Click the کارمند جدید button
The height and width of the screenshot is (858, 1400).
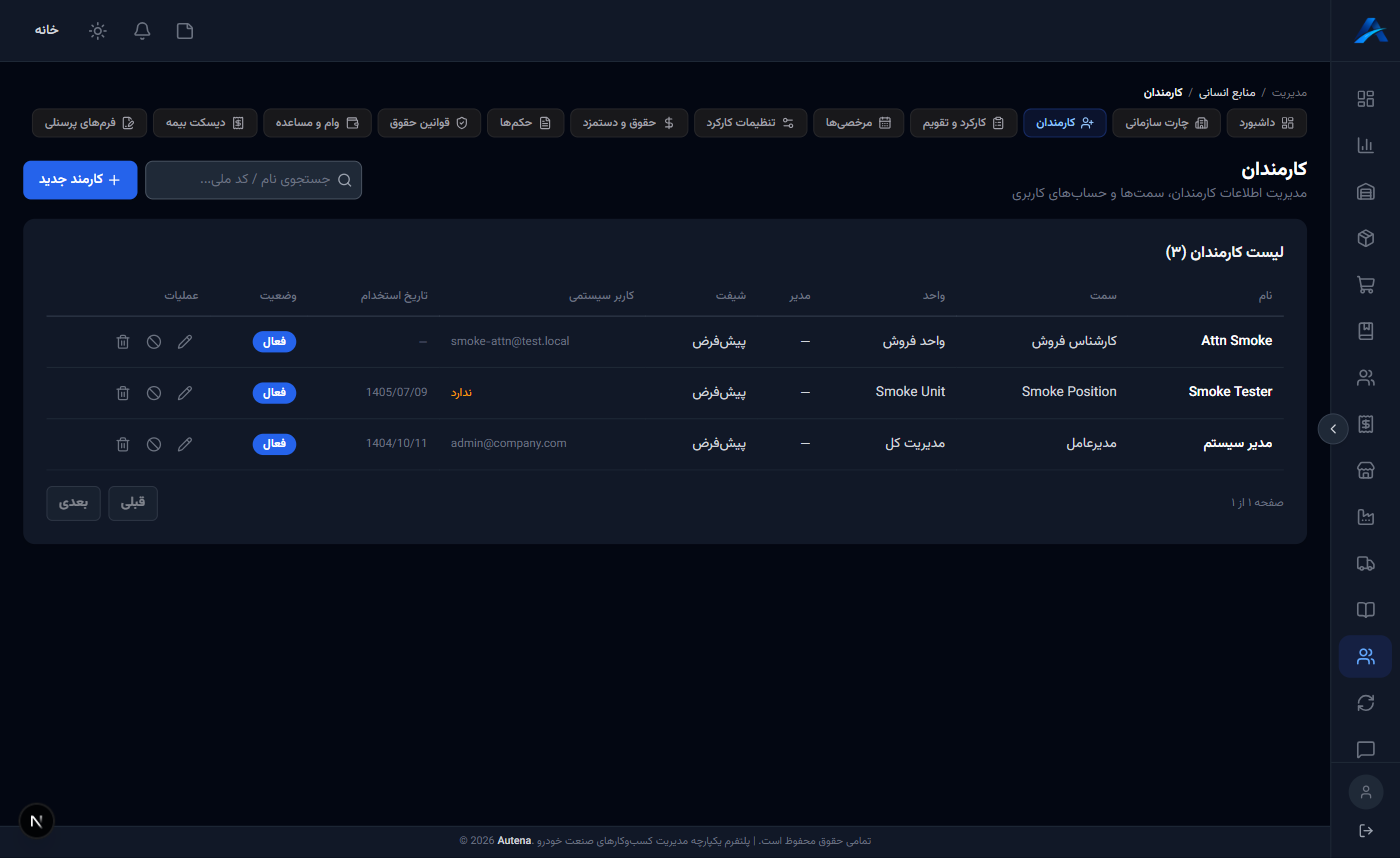point(80,180)
